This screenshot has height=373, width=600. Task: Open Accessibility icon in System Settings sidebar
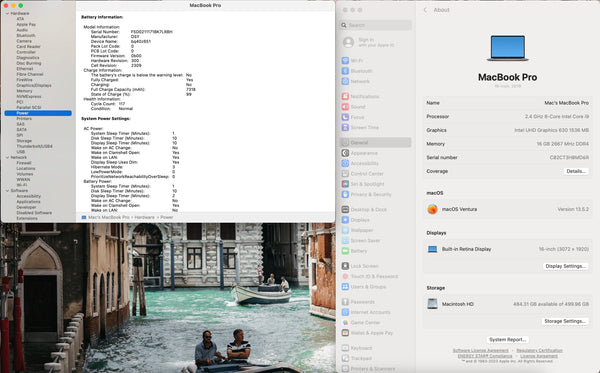[345, 163]
